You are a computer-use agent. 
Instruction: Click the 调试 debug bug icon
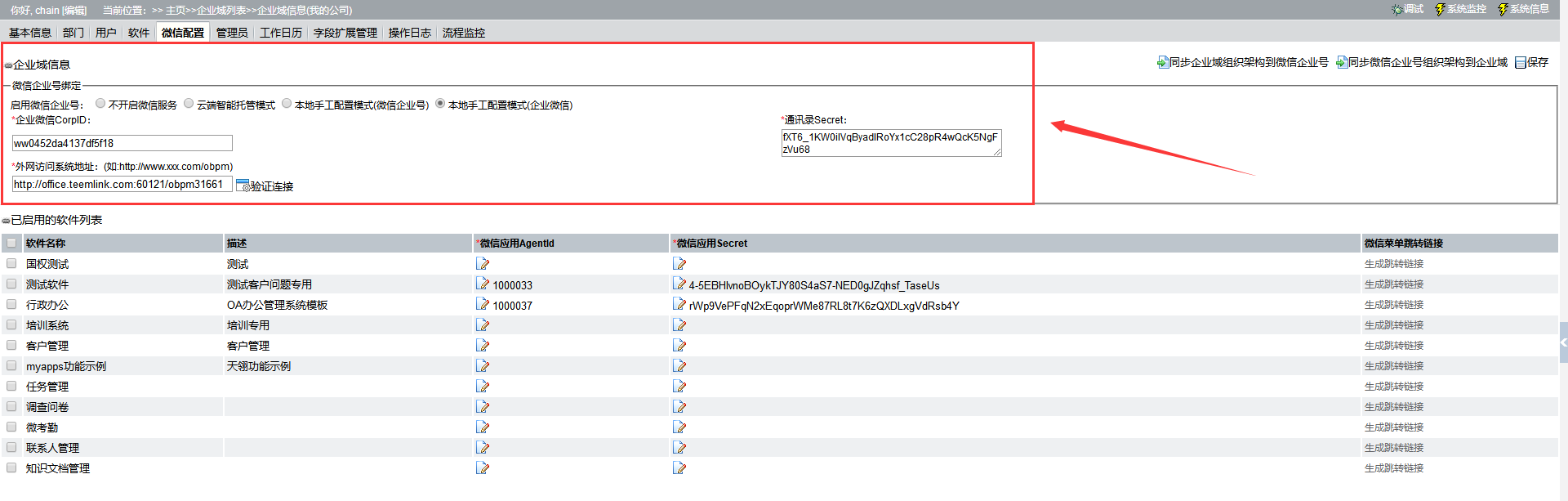(x=1397, y=9)
